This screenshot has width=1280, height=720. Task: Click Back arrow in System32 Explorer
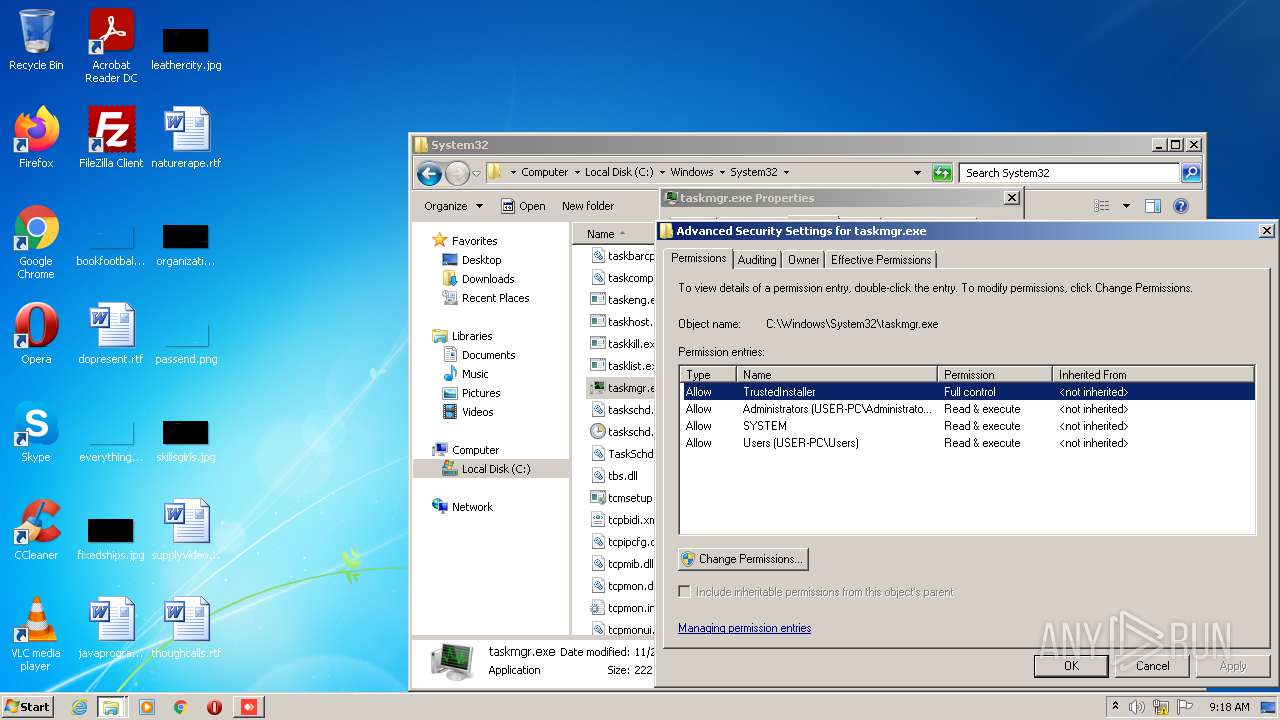point(429,173)
